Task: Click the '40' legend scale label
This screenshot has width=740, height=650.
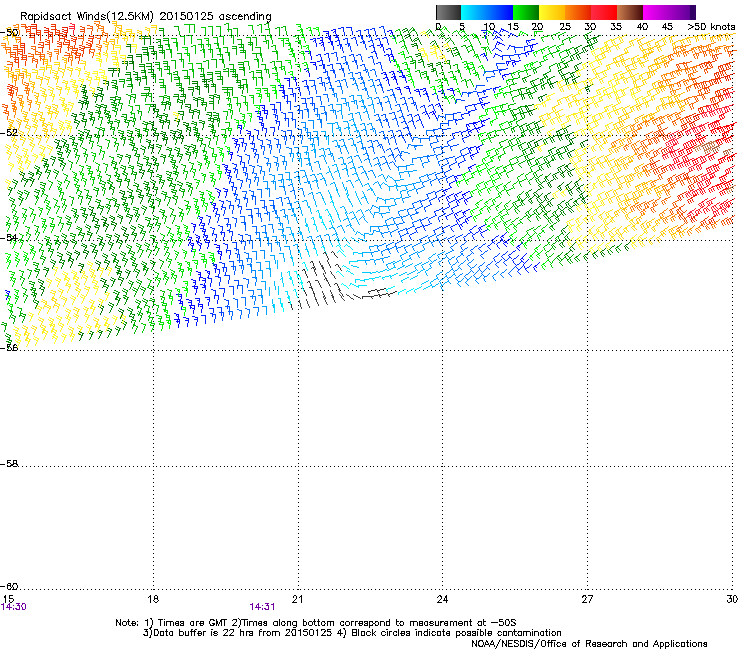Action: coord(642,27)
